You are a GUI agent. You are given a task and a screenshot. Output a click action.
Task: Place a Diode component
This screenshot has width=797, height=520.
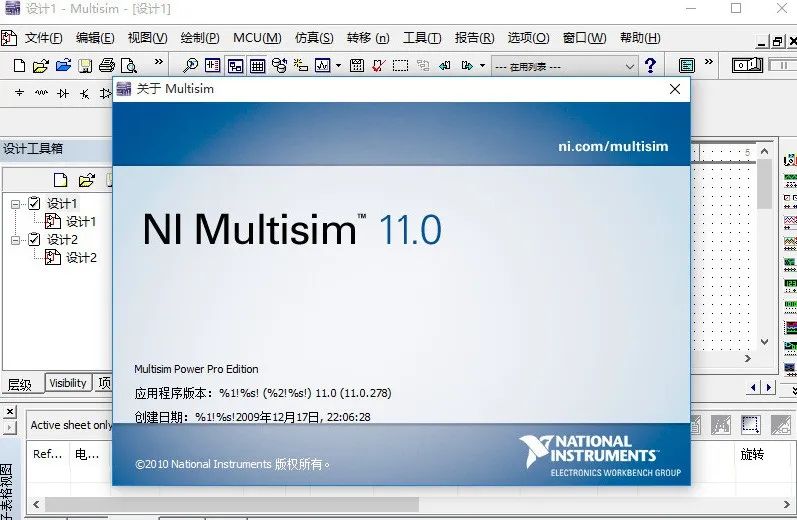click(63, 94)
